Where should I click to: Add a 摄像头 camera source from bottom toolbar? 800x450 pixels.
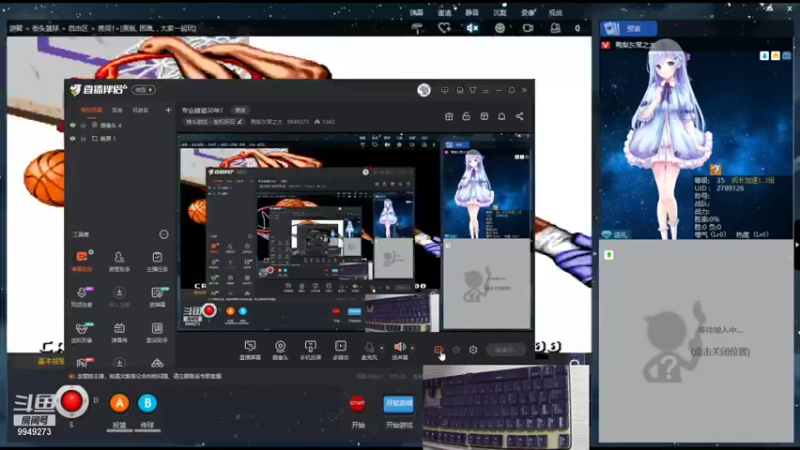click(280, 350)
